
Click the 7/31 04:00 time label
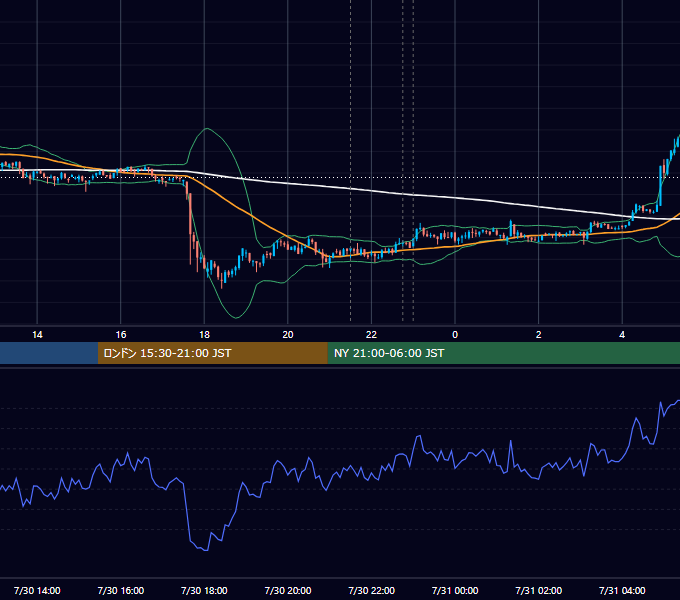click(x=622, y=590)
